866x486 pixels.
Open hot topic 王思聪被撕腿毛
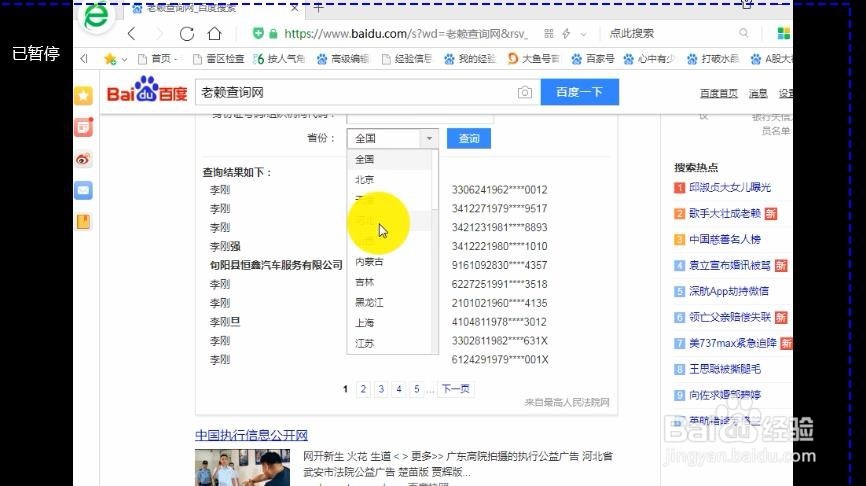(x=725, y=369)
